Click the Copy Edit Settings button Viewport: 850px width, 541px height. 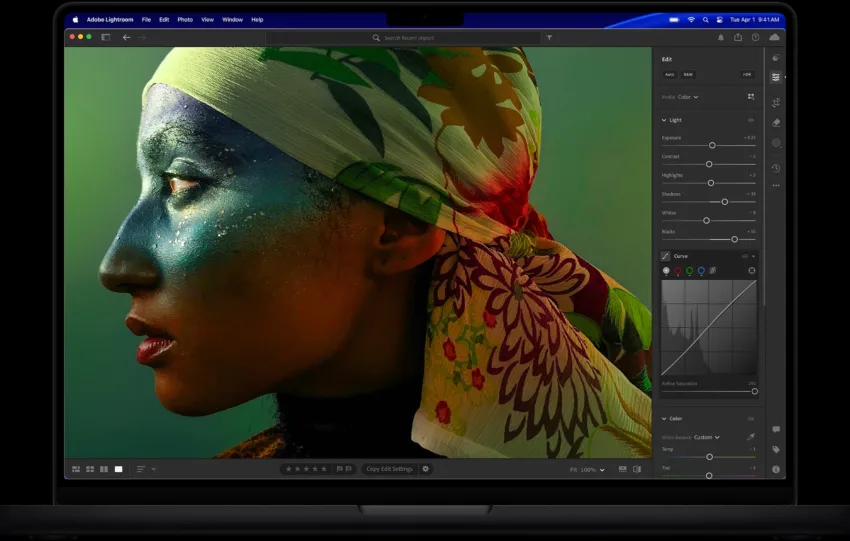pyautogui.click(x=389, y=469)
